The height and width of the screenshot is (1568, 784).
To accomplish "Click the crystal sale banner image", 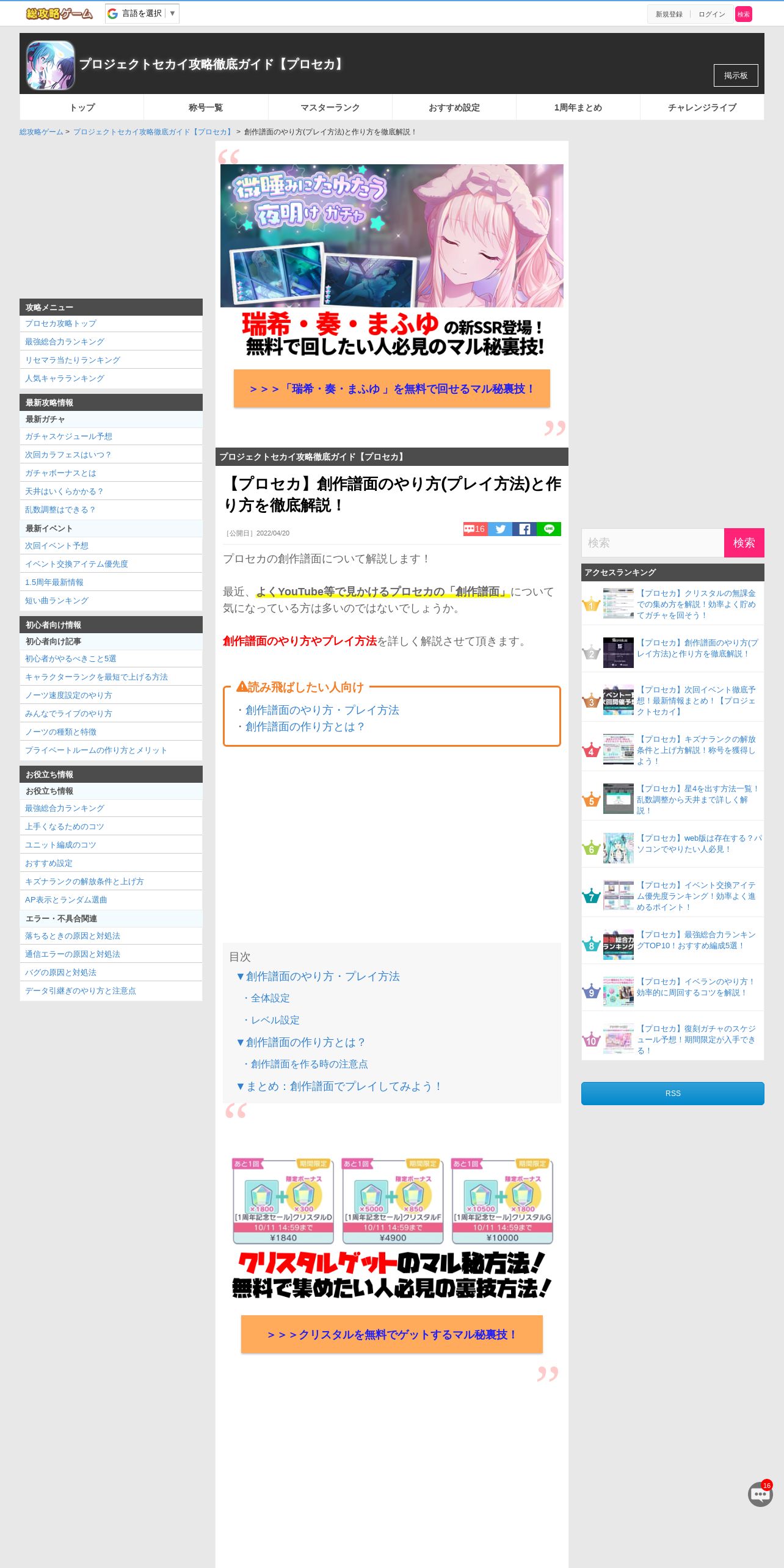I will click(392, 1227).
